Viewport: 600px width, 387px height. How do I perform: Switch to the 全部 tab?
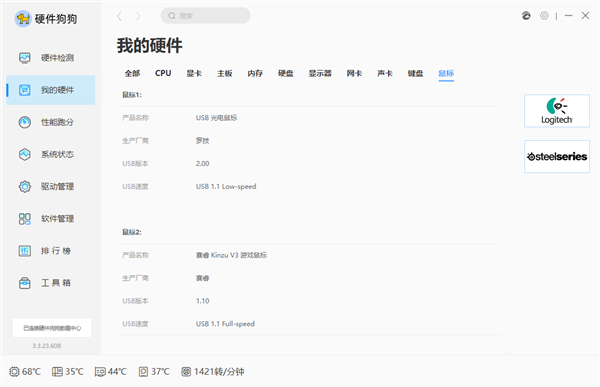click(132, 73)
